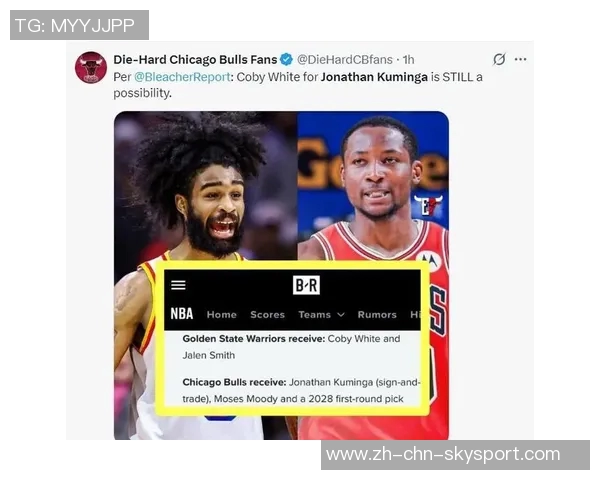Open the three-dot more options menu
600x480 pixels.
(x=520, y=59)
